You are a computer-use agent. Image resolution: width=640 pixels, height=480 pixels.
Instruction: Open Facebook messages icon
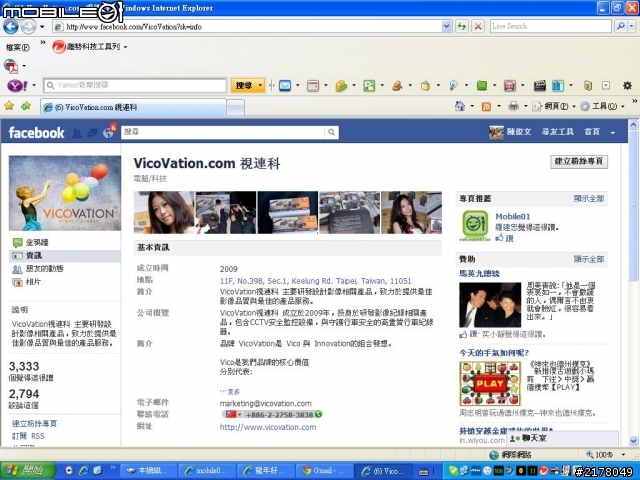[93, 133]
